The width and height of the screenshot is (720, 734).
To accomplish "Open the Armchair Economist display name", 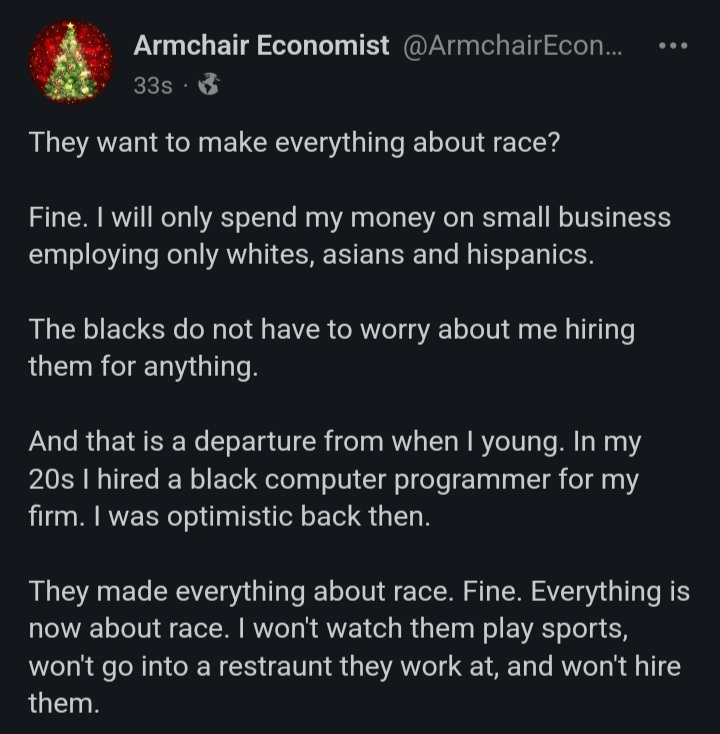I will click(261, 46).
